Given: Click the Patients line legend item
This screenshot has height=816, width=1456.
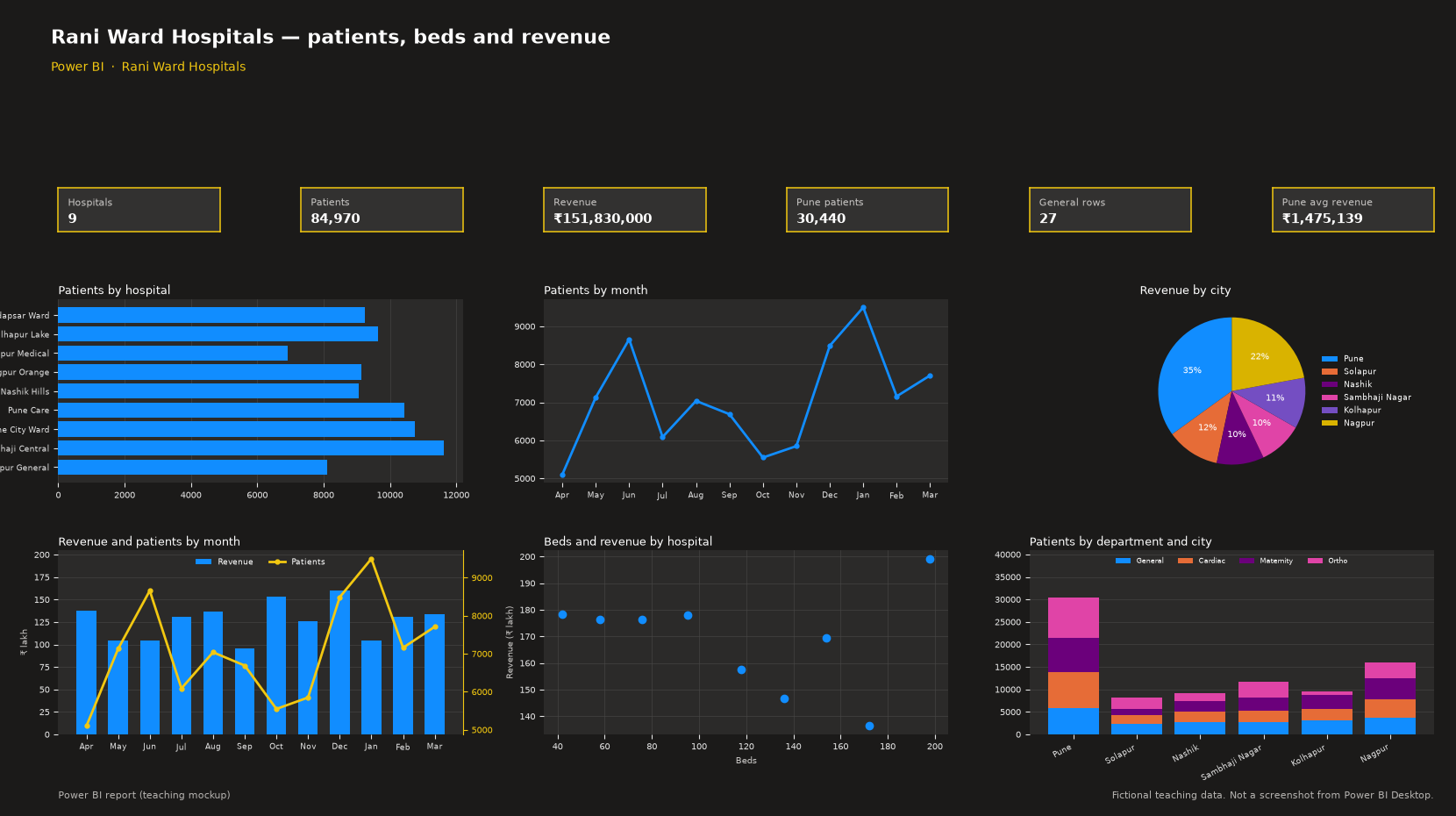Looking at the screenshot, I should pos(296,562).
